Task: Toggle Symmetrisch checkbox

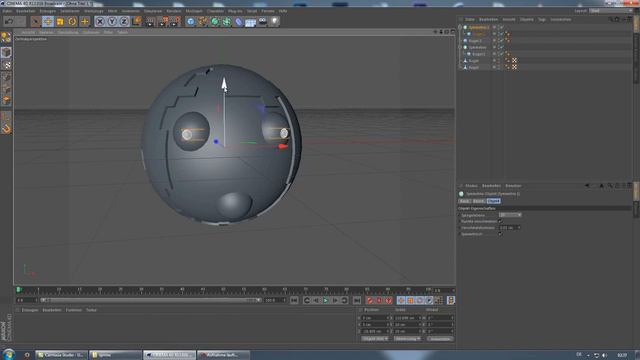Action: click(x=500, y=234)
